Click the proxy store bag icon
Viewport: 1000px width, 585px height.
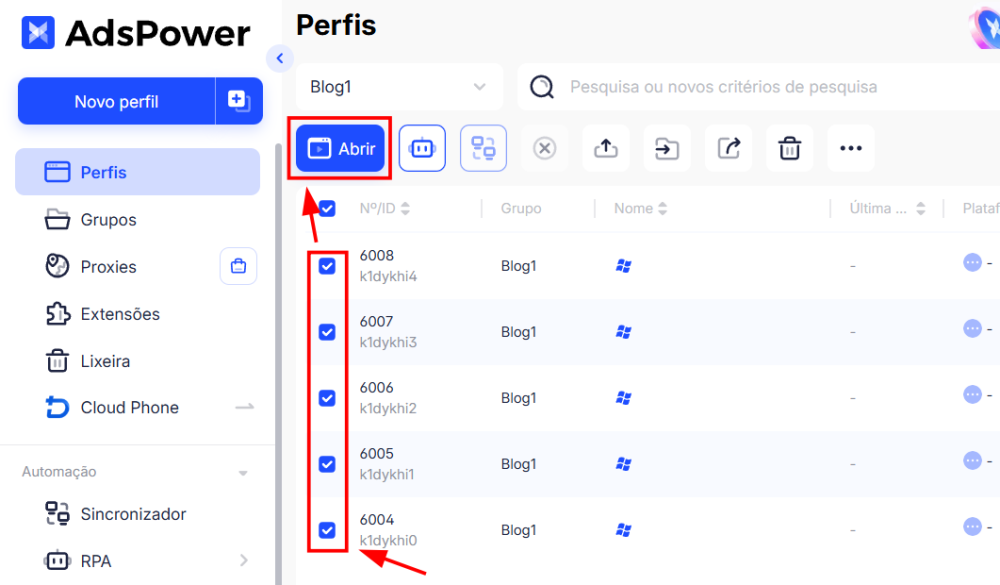pos(239,266)
